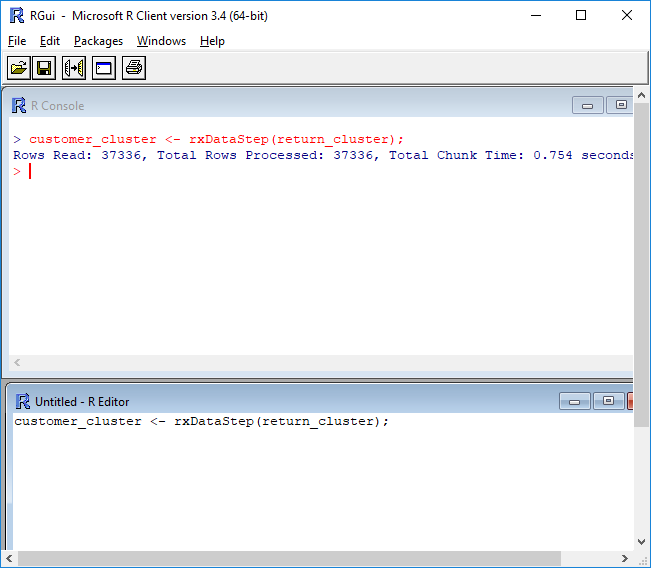Open the Help menu

212,41
